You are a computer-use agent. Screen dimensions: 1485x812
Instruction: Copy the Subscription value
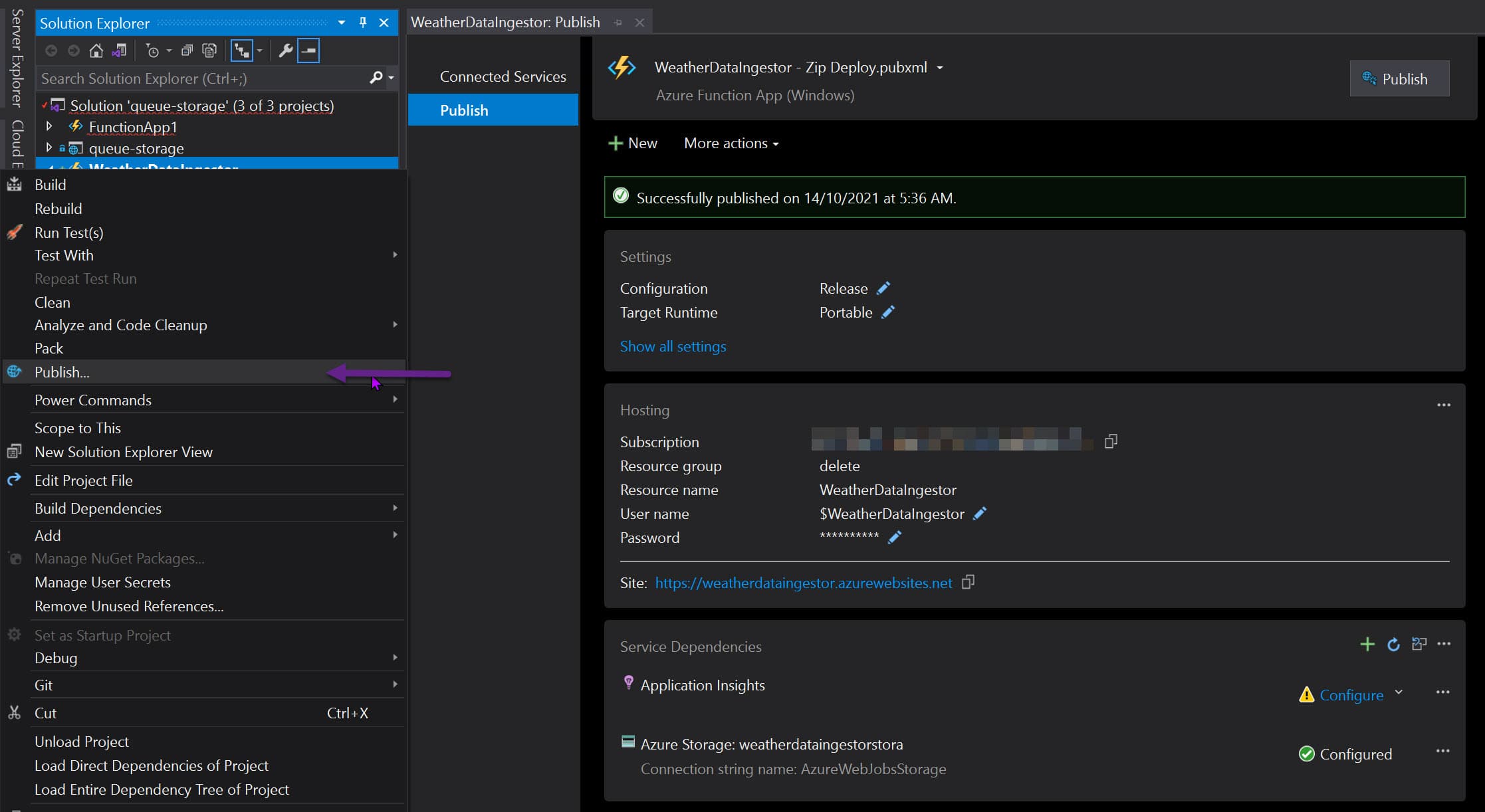tap(1111, 441)
